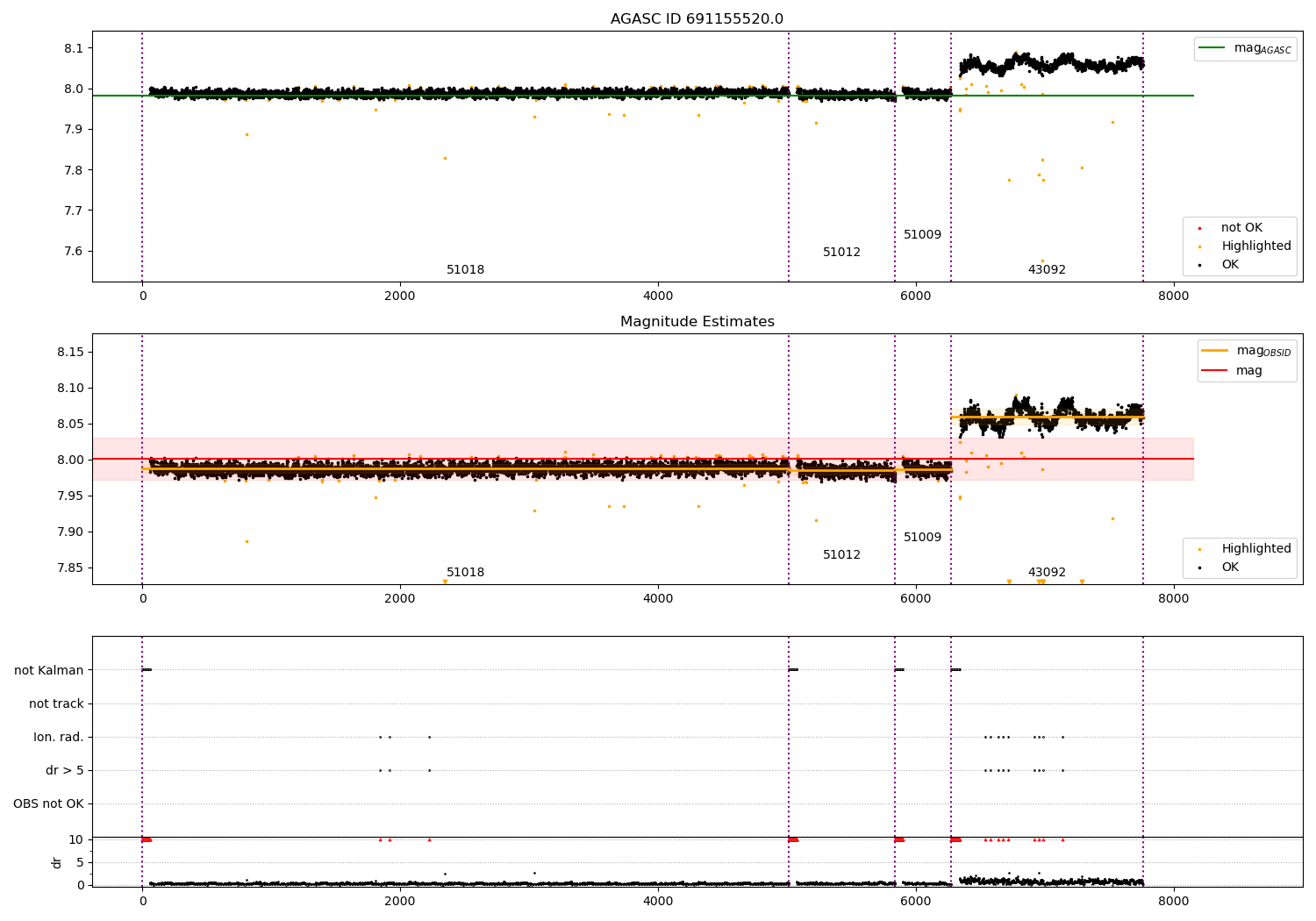Viewport: 1316px width, 921px height.
Task: Click obsid label 51012 in Magnitude Estimates plot
Action: click(x=841, y=555)
